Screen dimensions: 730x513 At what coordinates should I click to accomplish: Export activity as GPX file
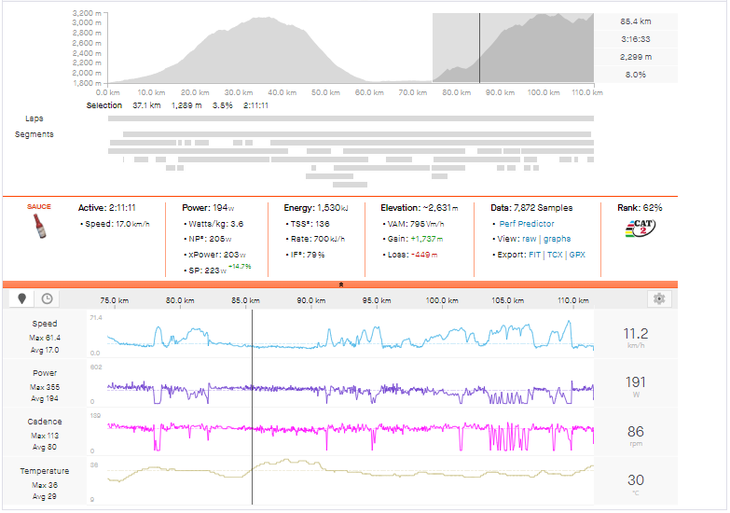pos(579,255)
